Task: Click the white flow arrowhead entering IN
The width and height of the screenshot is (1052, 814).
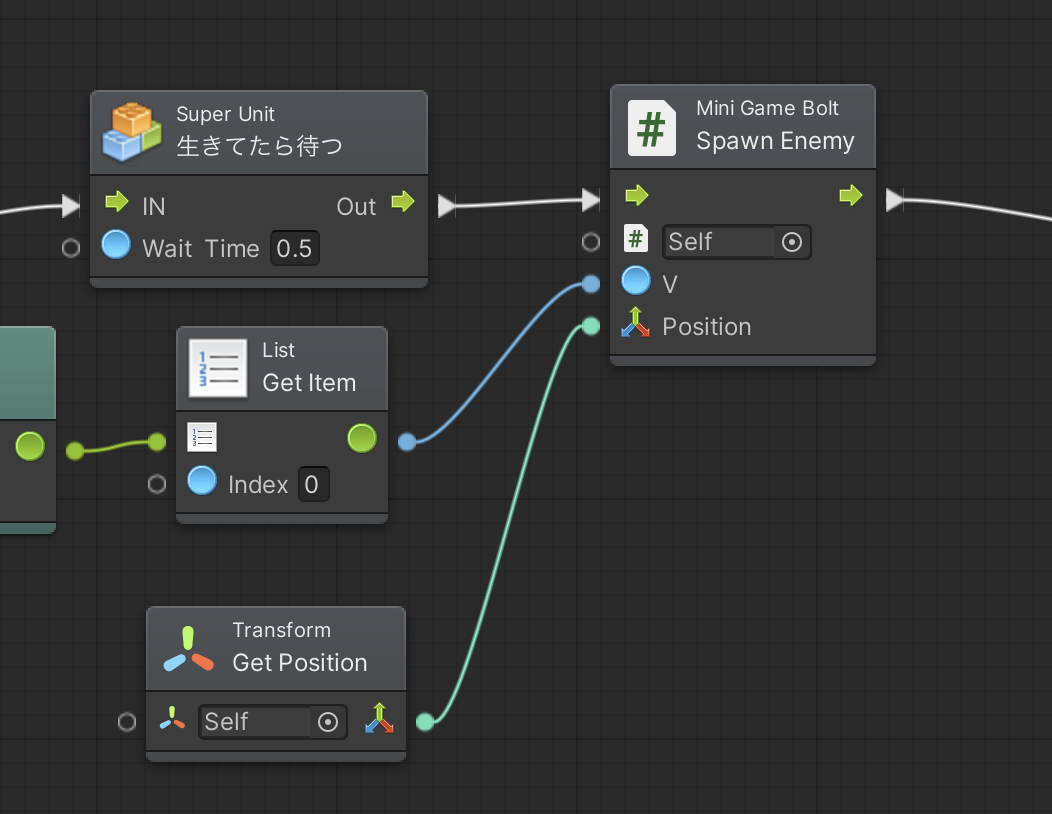Action: click(70, 205)
